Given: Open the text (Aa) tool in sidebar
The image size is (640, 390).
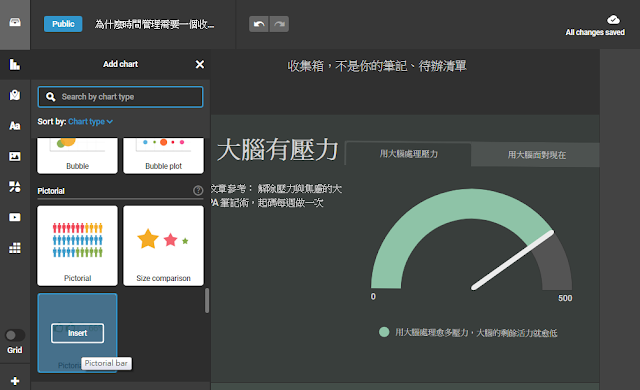Looking at the screenshot, I should (x=15, y=126).
